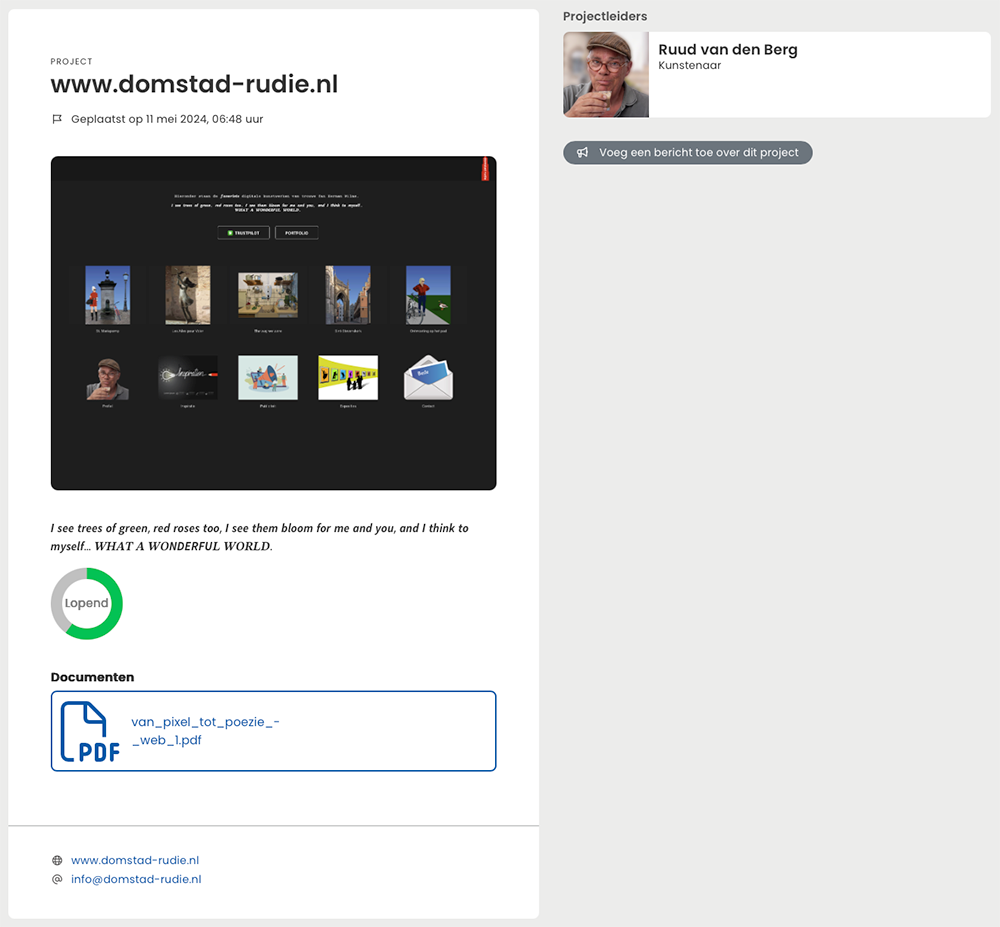
Task: Click the TRUSTPILOT button in the website preview
Action: tap(243, 232)
